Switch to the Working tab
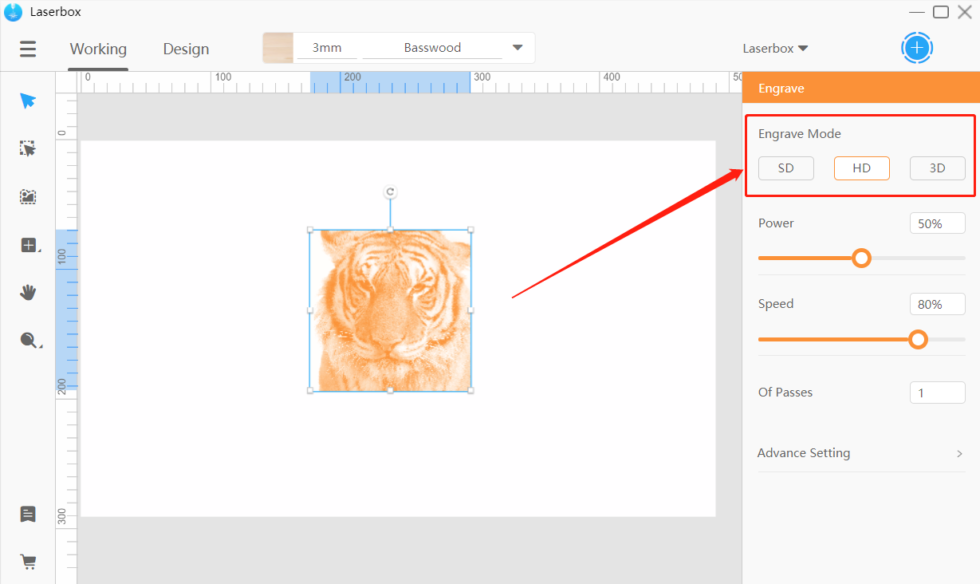 tap(98, 49)
